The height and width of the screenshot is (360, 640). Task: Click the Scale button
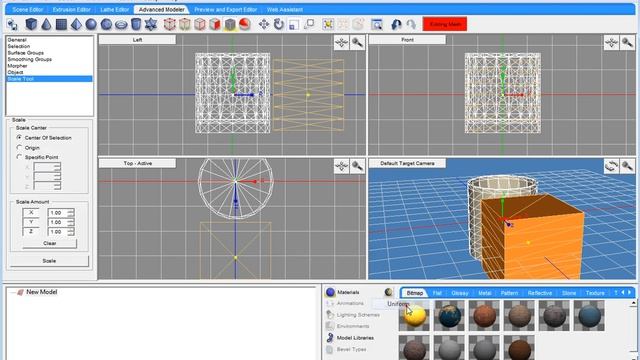(49, 261)
